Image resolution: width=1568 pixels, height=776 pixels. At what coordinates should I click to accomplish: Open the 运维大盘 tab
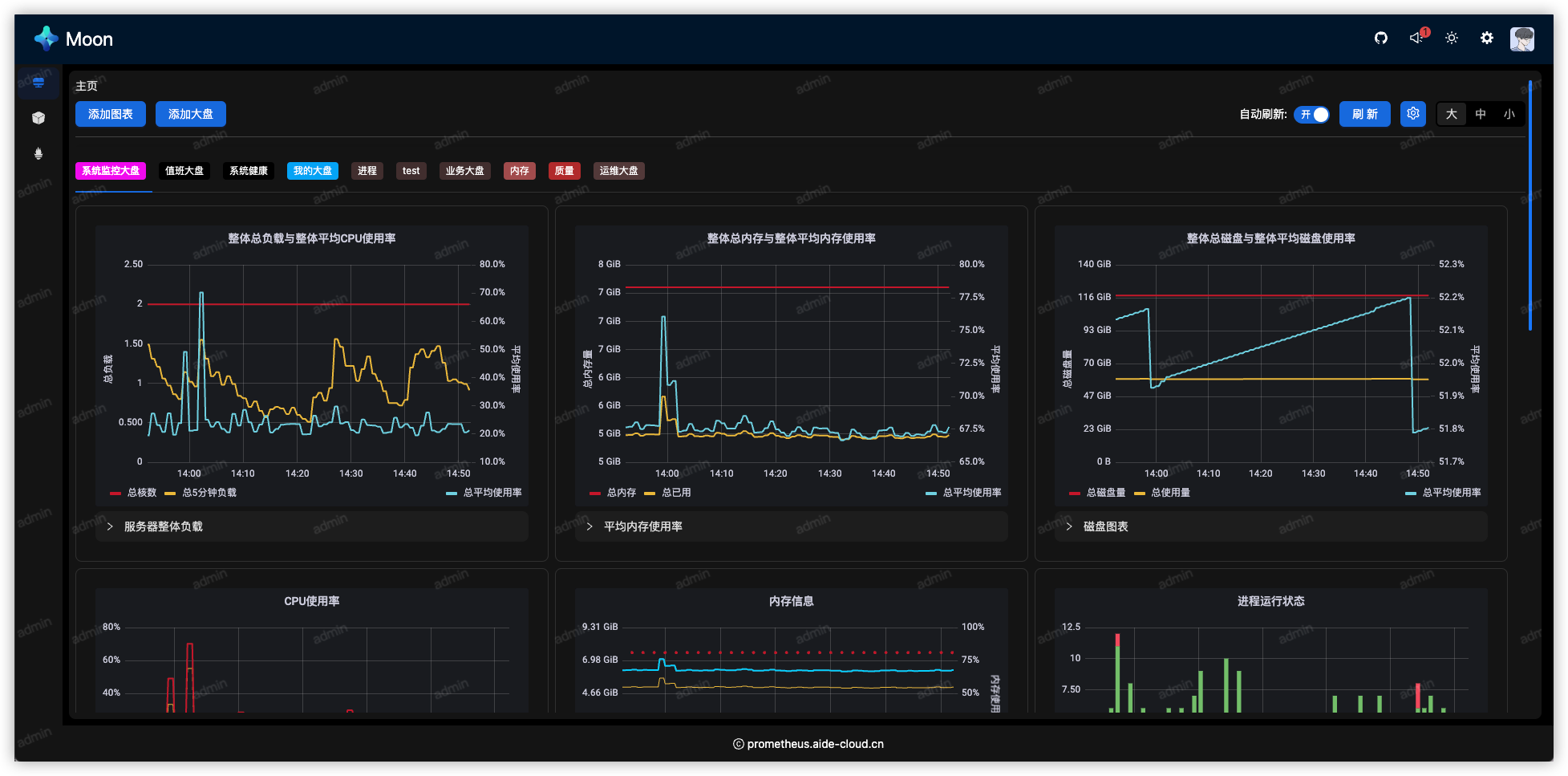click(619, 171)
